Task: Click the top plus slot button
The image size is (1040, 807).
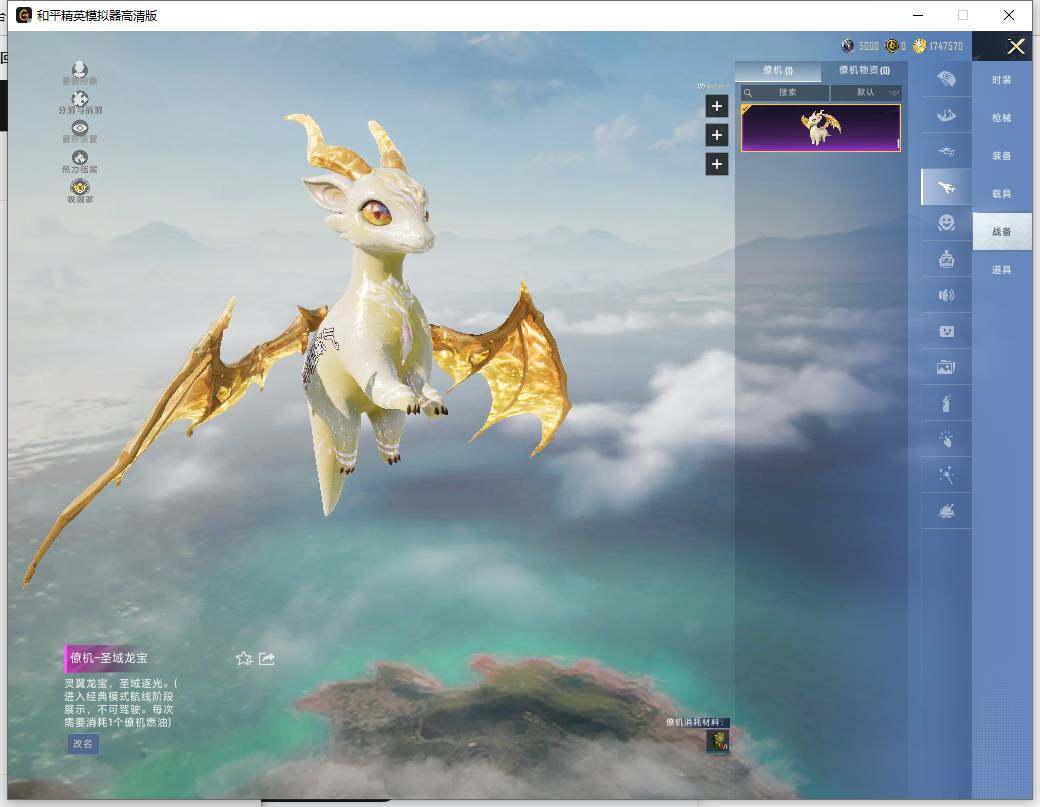Action: click(x=717, y=105)
